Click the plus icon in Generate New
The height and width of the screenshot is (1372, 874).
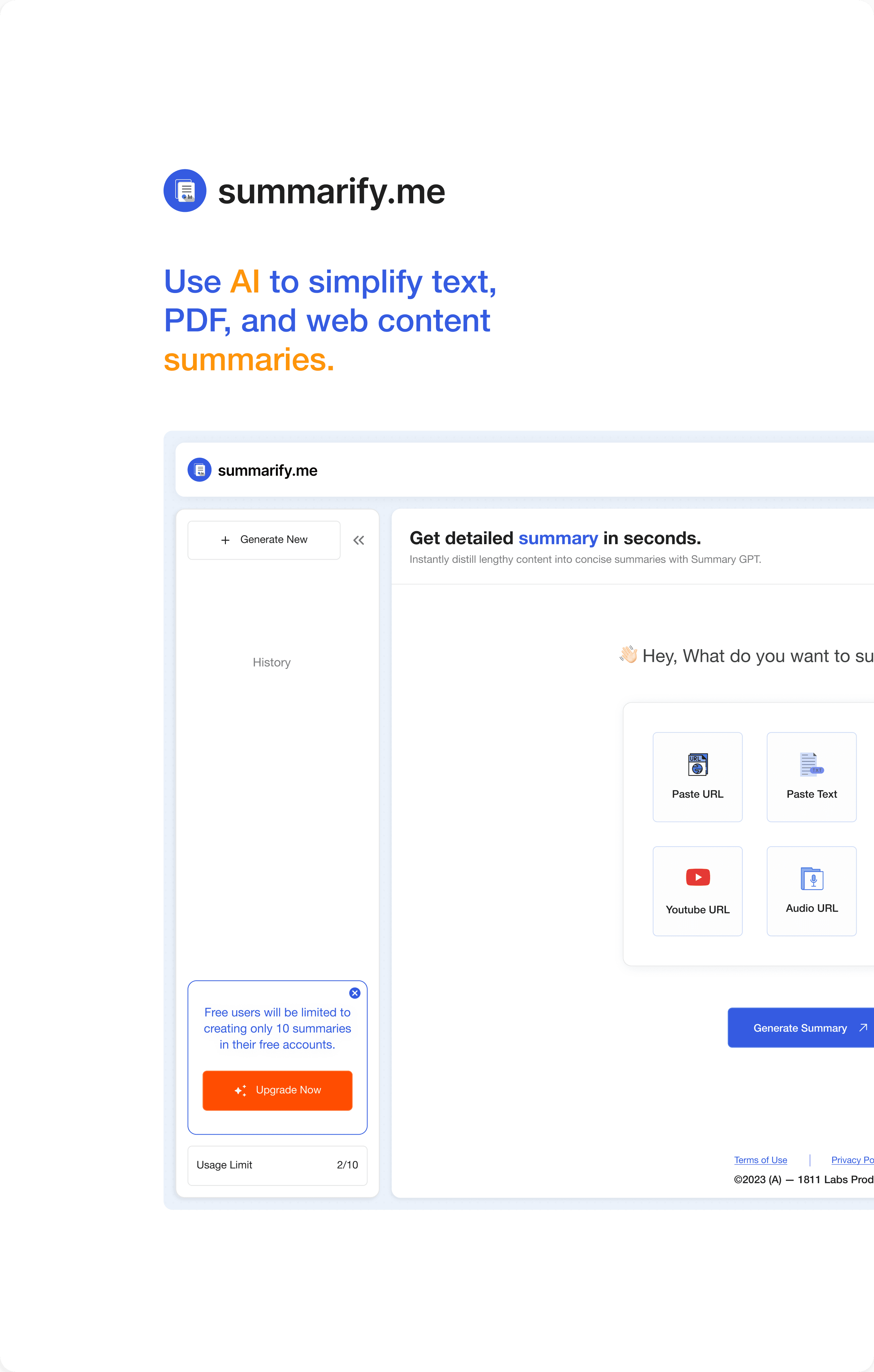(226, 540)
